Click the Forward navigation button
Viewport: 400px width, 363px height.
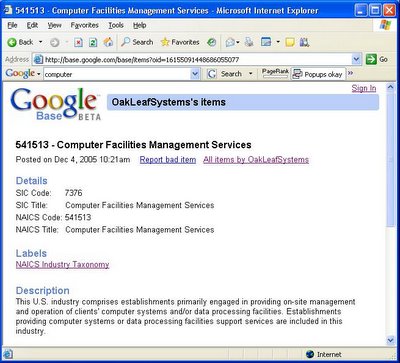55,42
